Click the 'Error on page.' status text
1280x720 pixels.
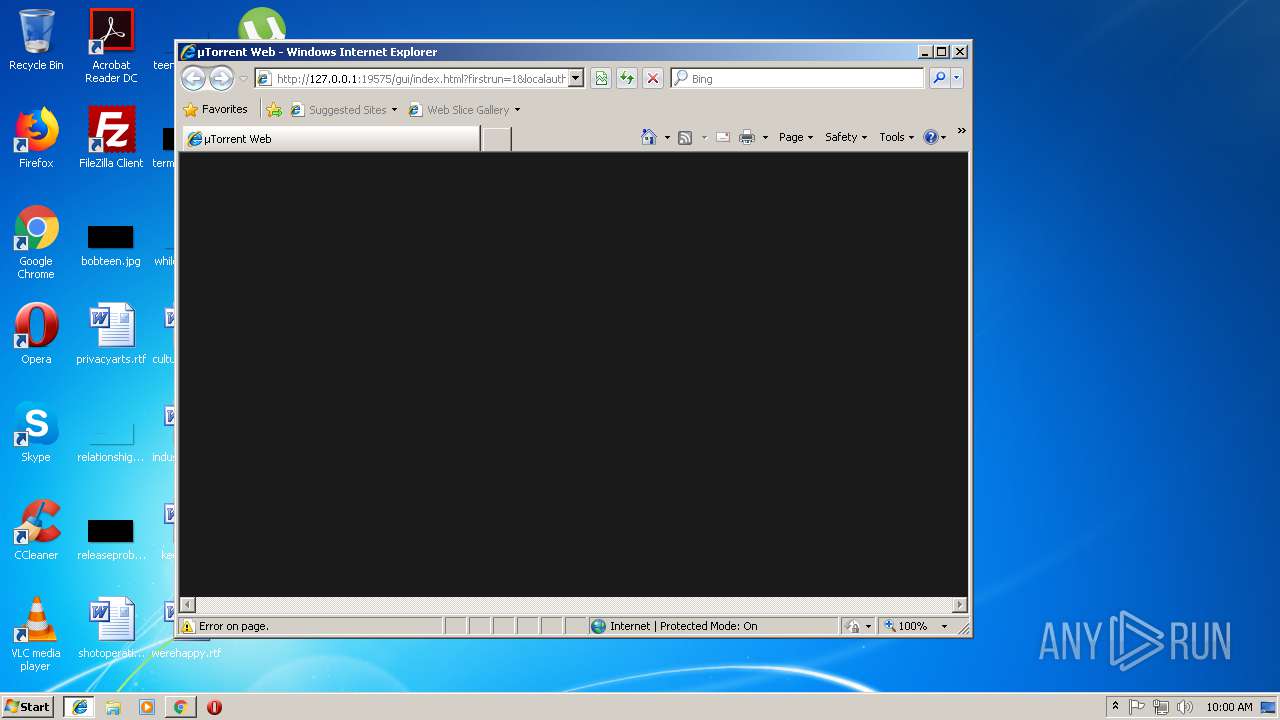(x=234, y=626)
